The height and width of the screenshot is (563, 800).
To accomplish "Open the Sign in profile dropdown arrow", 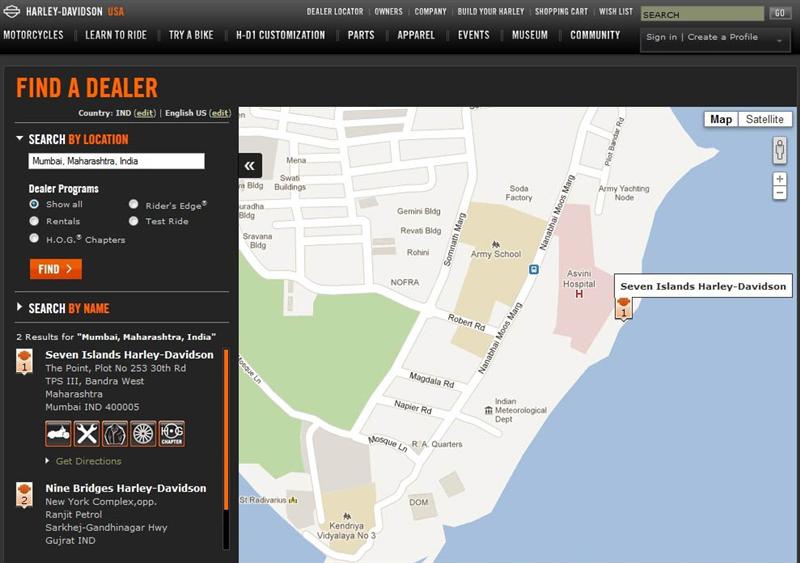I will pos(780,41).
